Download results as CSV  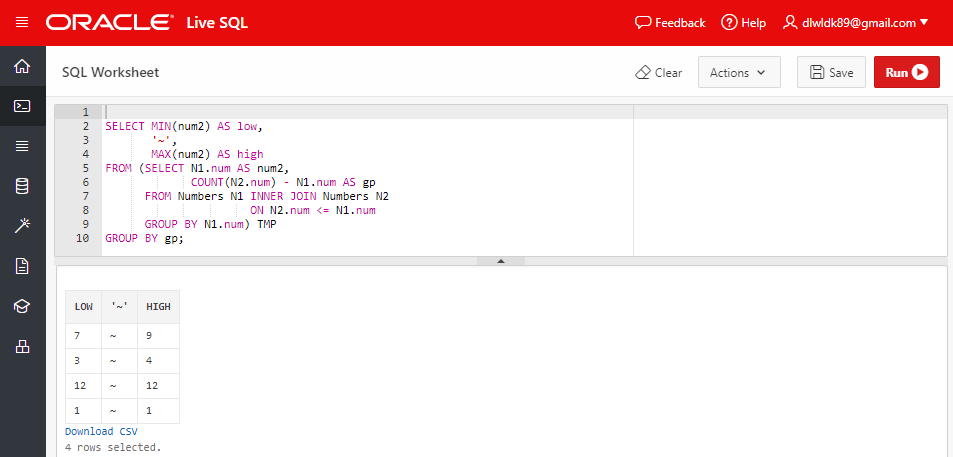click(101, 431)
